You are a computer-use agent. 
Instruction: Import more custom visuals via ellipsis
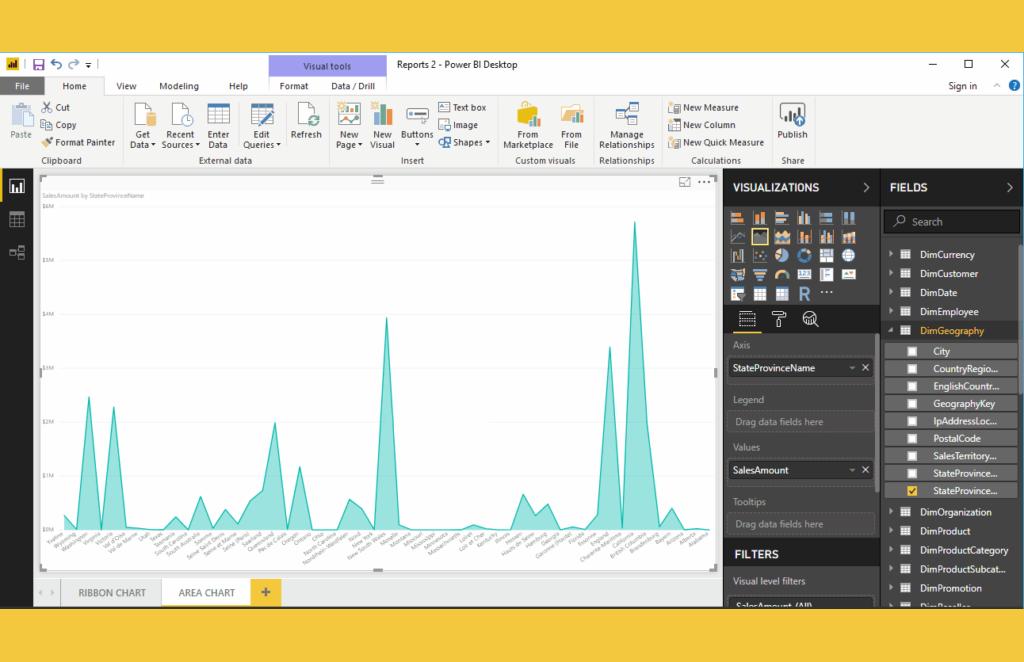click(826, 292)
